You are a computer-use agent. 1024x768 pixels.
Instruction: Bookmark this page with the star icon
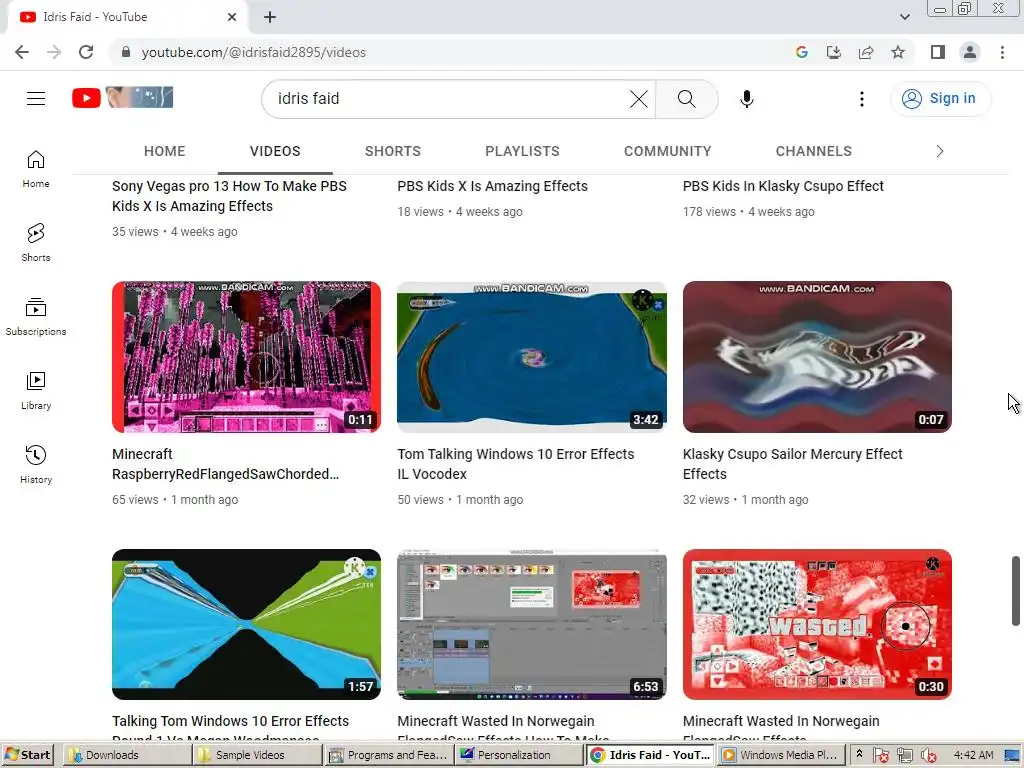pyautogui.click(x=898, y=52)
